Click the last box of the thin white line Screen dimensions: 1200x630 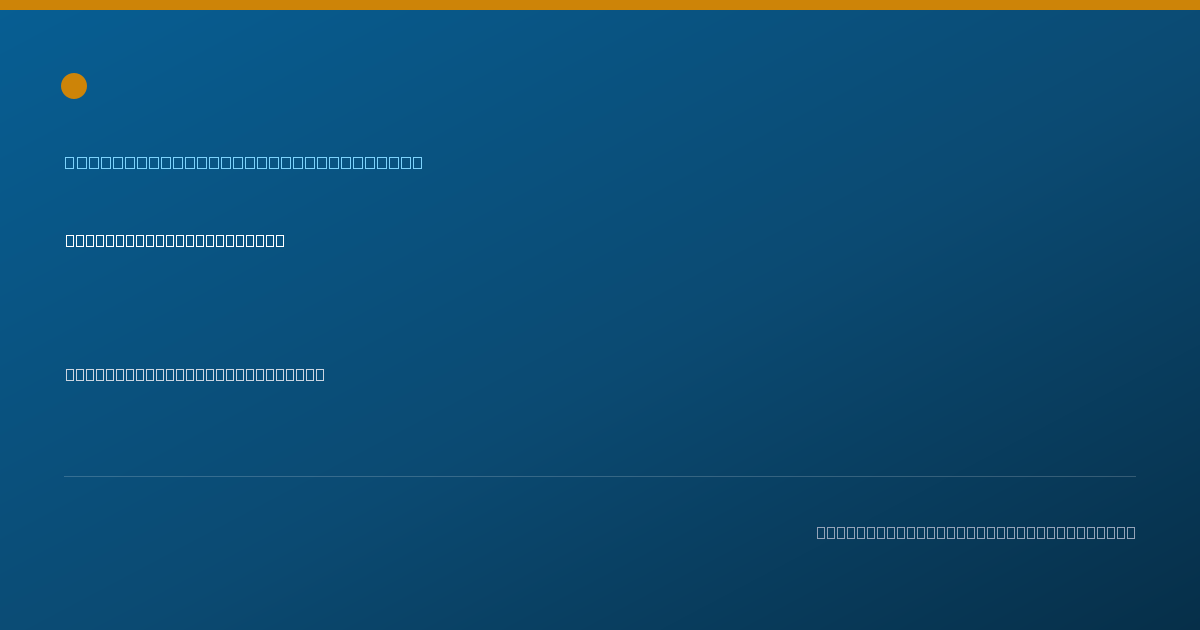pos(320,374)
